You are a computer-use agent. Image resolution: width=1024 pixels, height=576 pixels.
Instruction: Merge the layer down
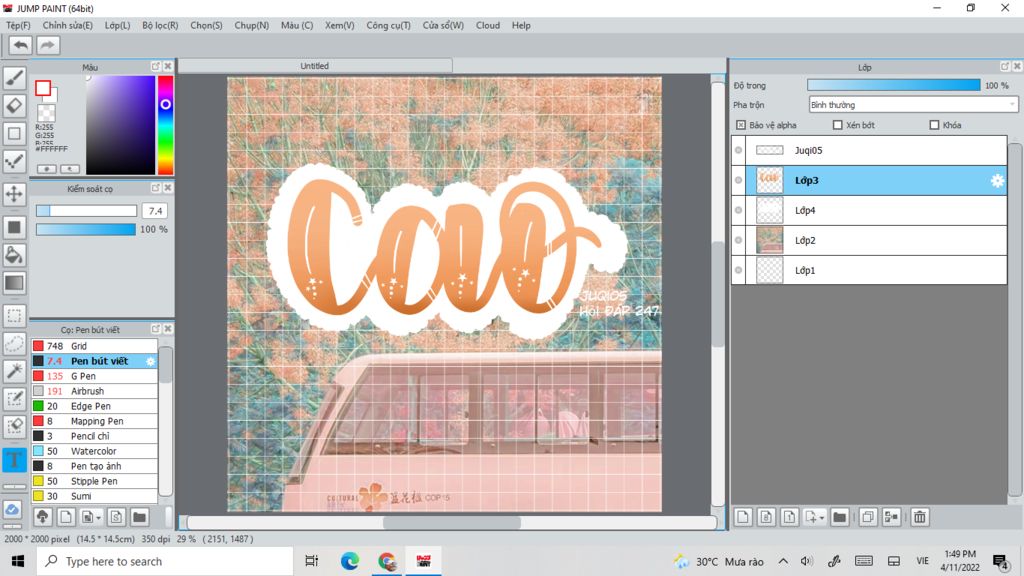pos(891,517)
